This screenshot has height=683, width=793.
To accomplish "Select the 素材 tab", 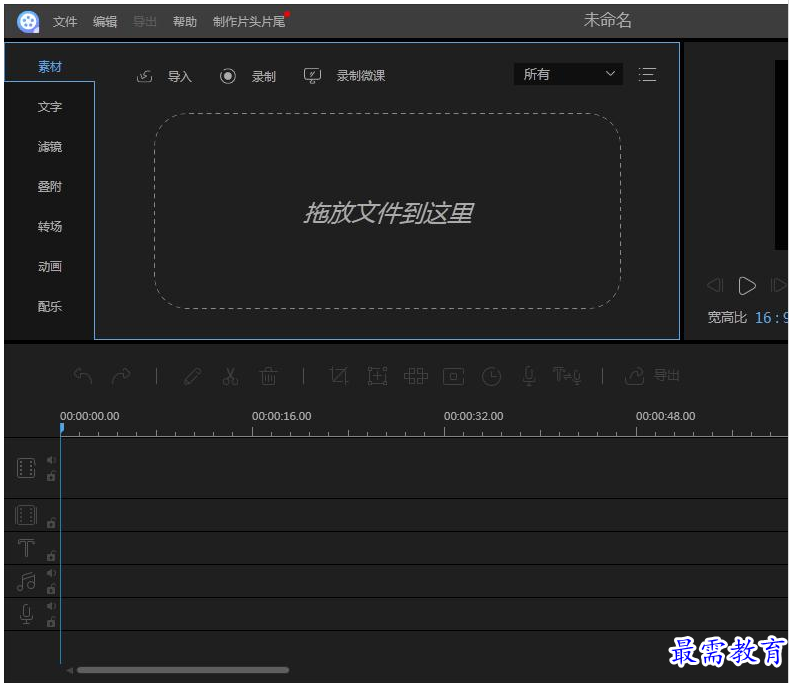I will [x=50, y=66].
